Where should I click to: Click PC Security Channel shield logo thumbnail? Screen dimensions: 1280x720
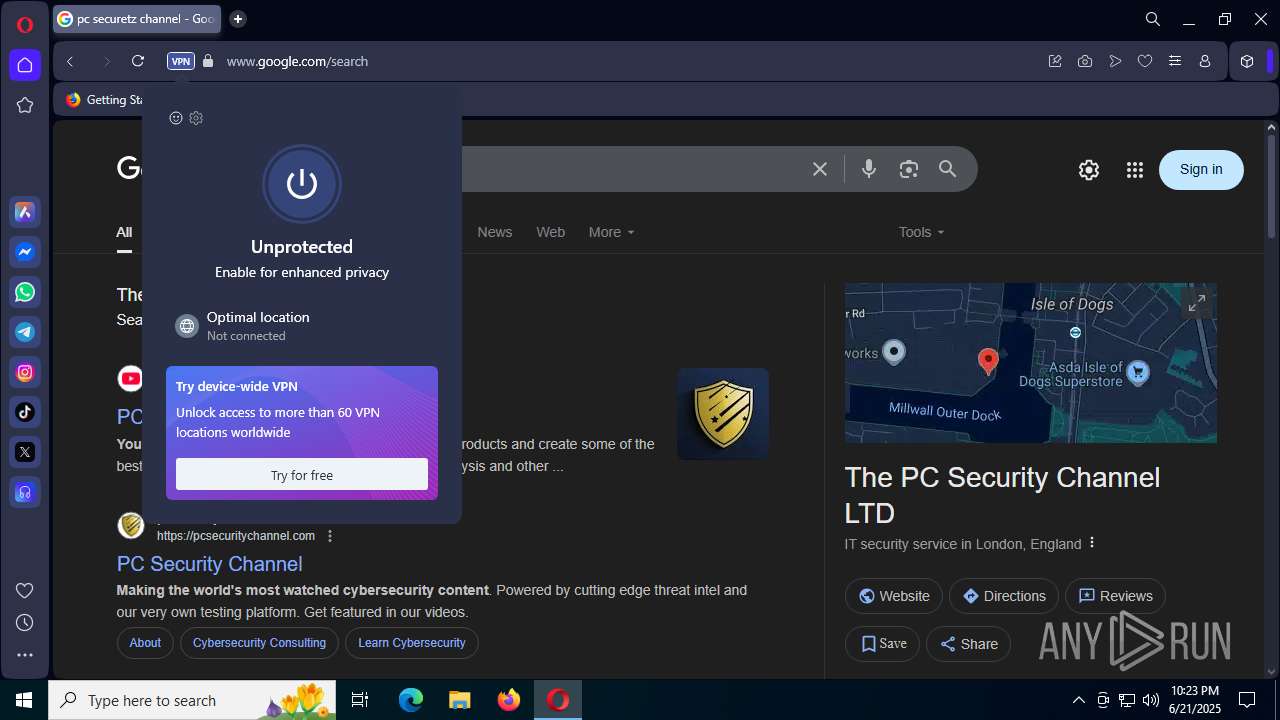click(723, 414)
